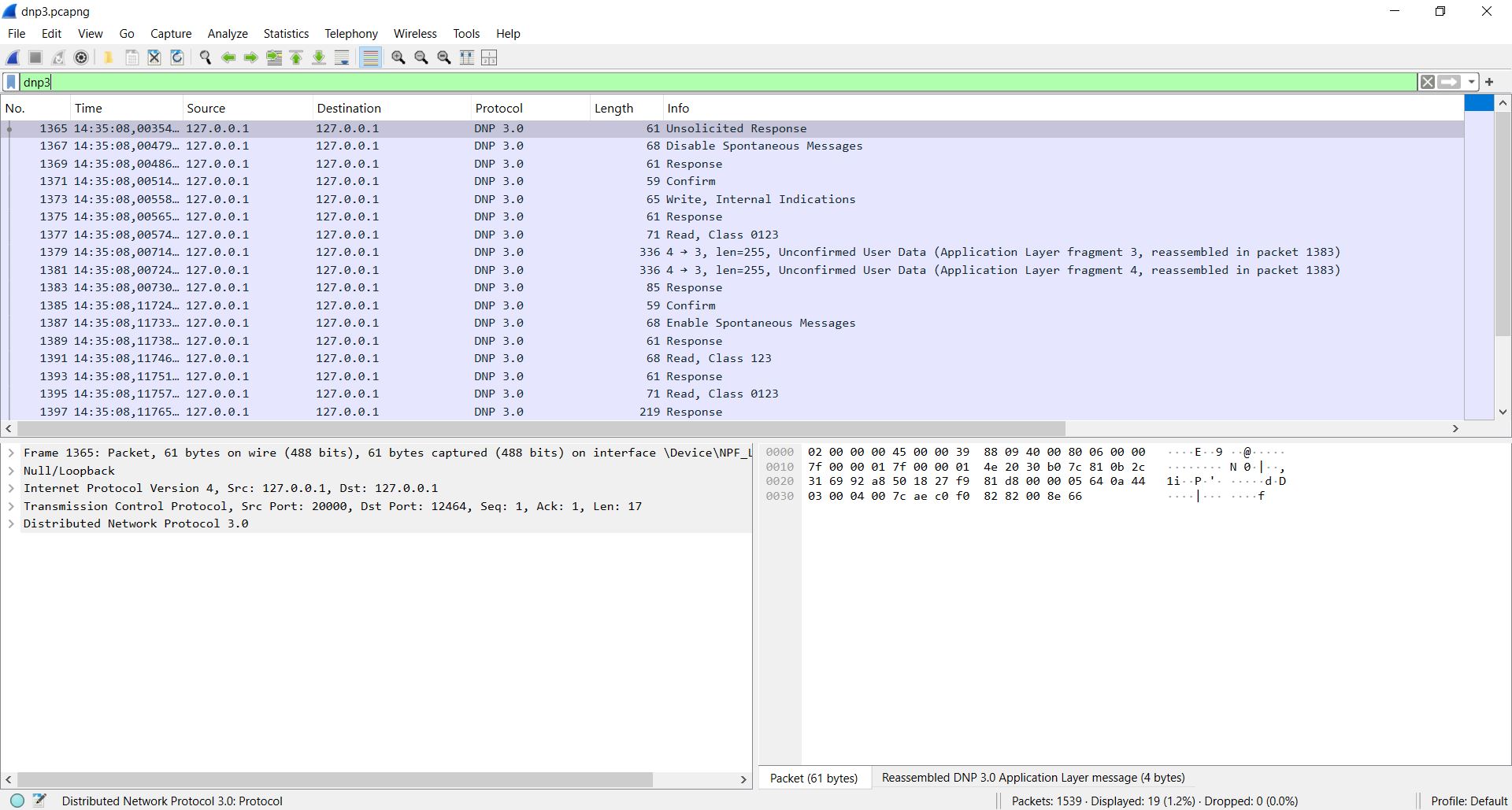Open the Statistics menu

pyautogui.click(x=286, y=33)
